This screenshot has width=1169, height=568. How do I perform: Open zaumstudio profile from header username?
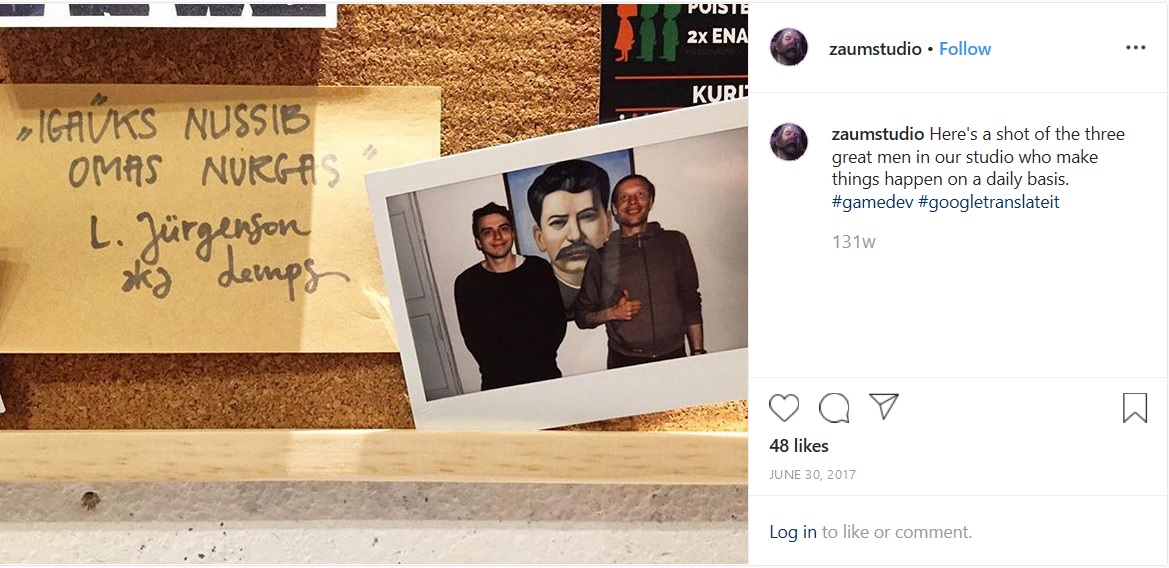tap(875, 48)
